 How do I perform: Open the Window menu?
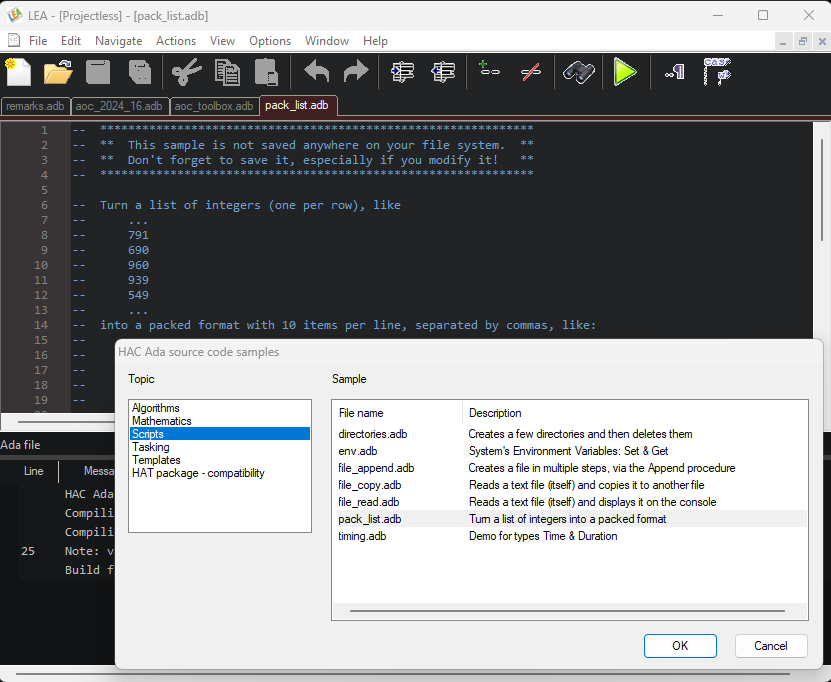[x=326, y=41]
